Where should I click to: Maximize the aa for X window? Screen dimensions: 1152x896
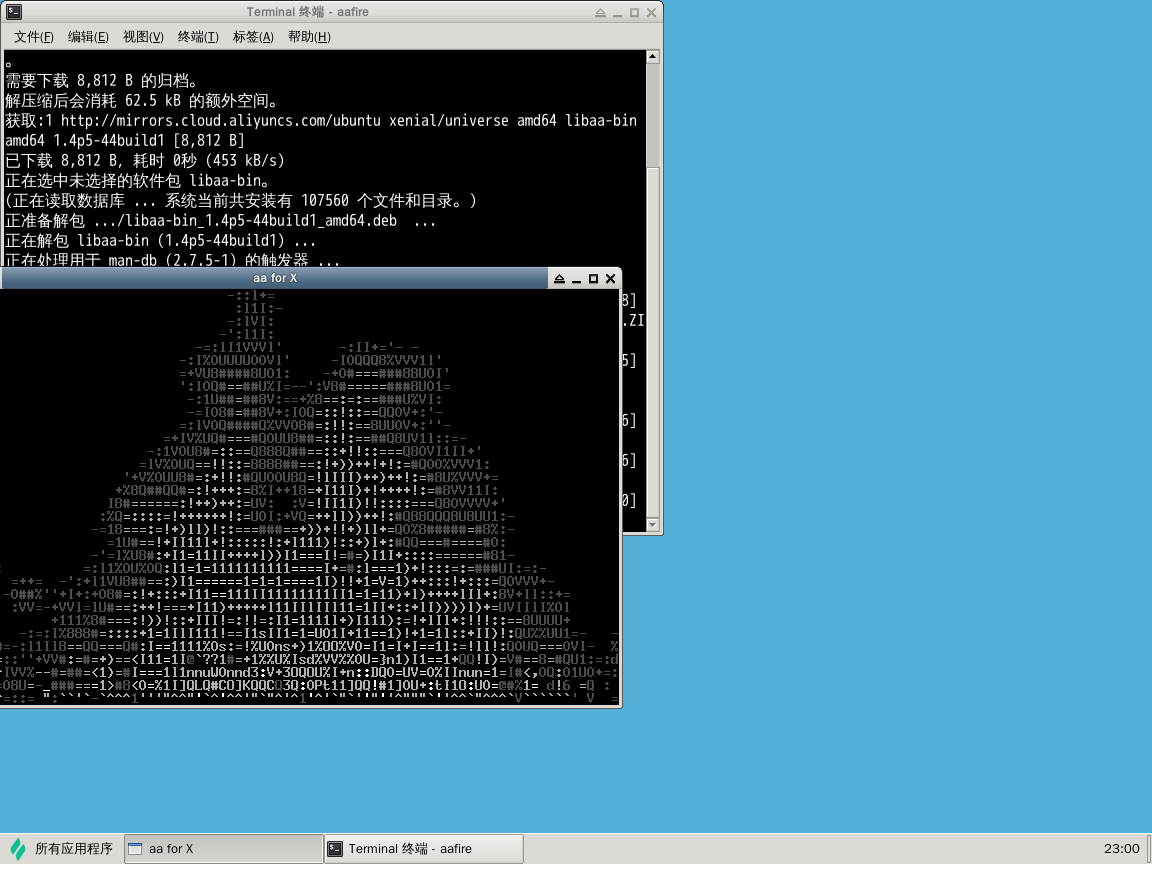coord(594,278)
